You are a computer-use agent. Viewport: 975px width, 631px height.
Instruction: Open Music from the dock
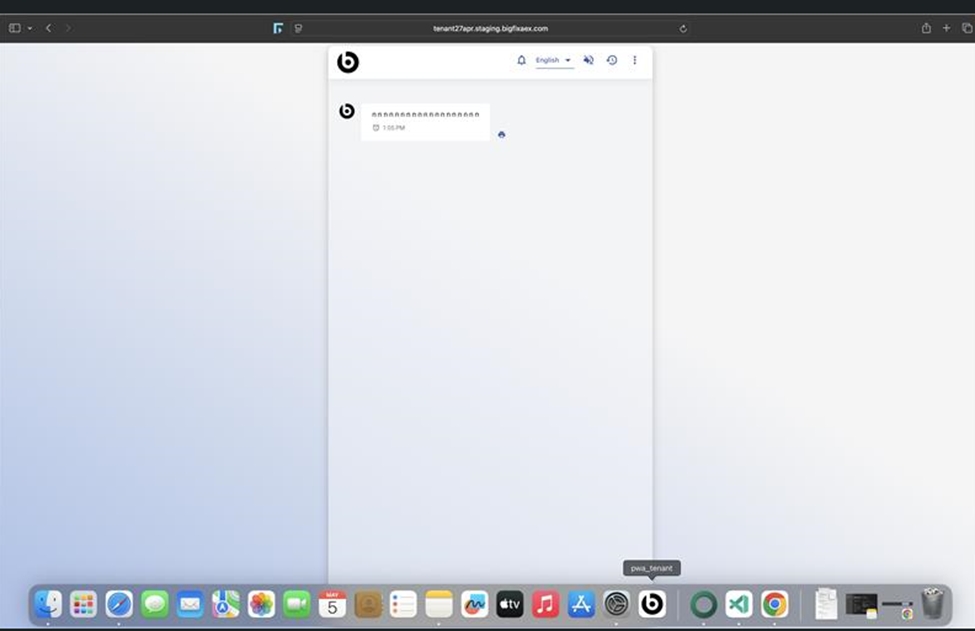point(545,604)
